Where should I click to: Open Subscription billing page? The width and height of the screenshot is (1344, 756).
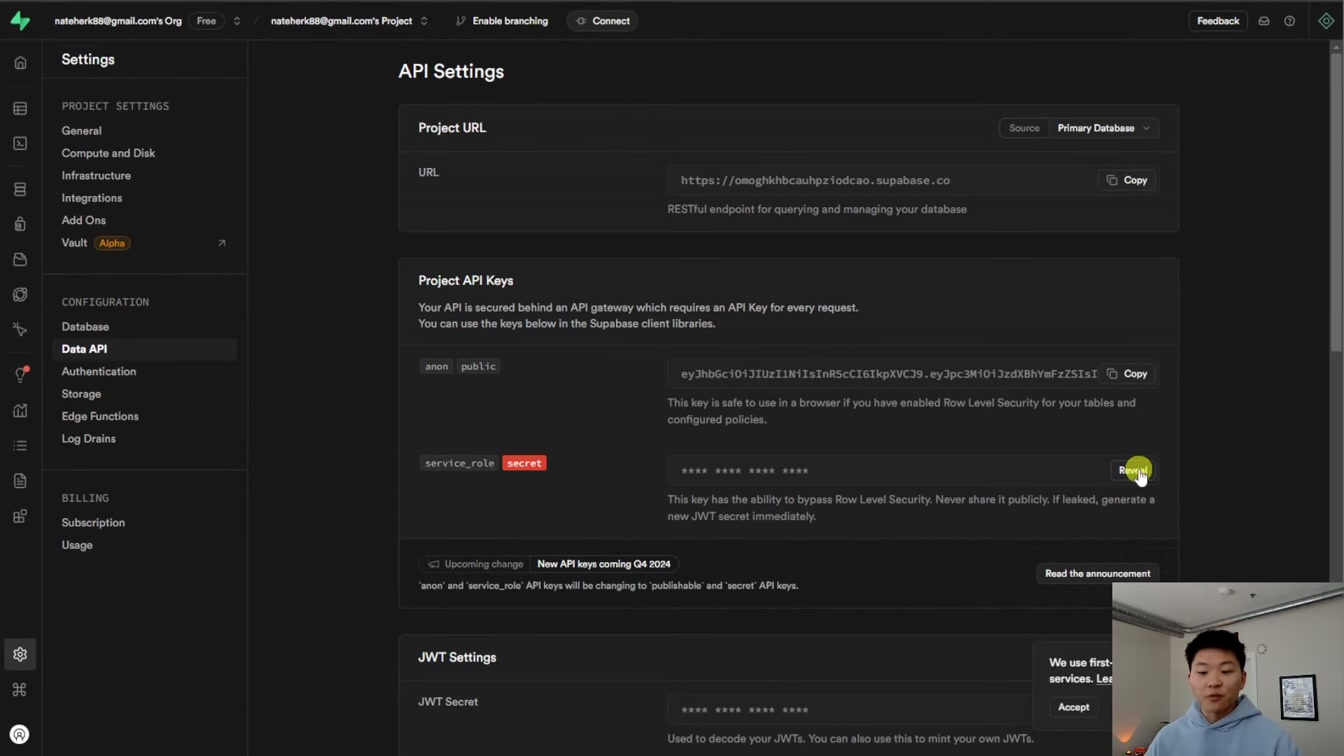[x=93, y=523]
